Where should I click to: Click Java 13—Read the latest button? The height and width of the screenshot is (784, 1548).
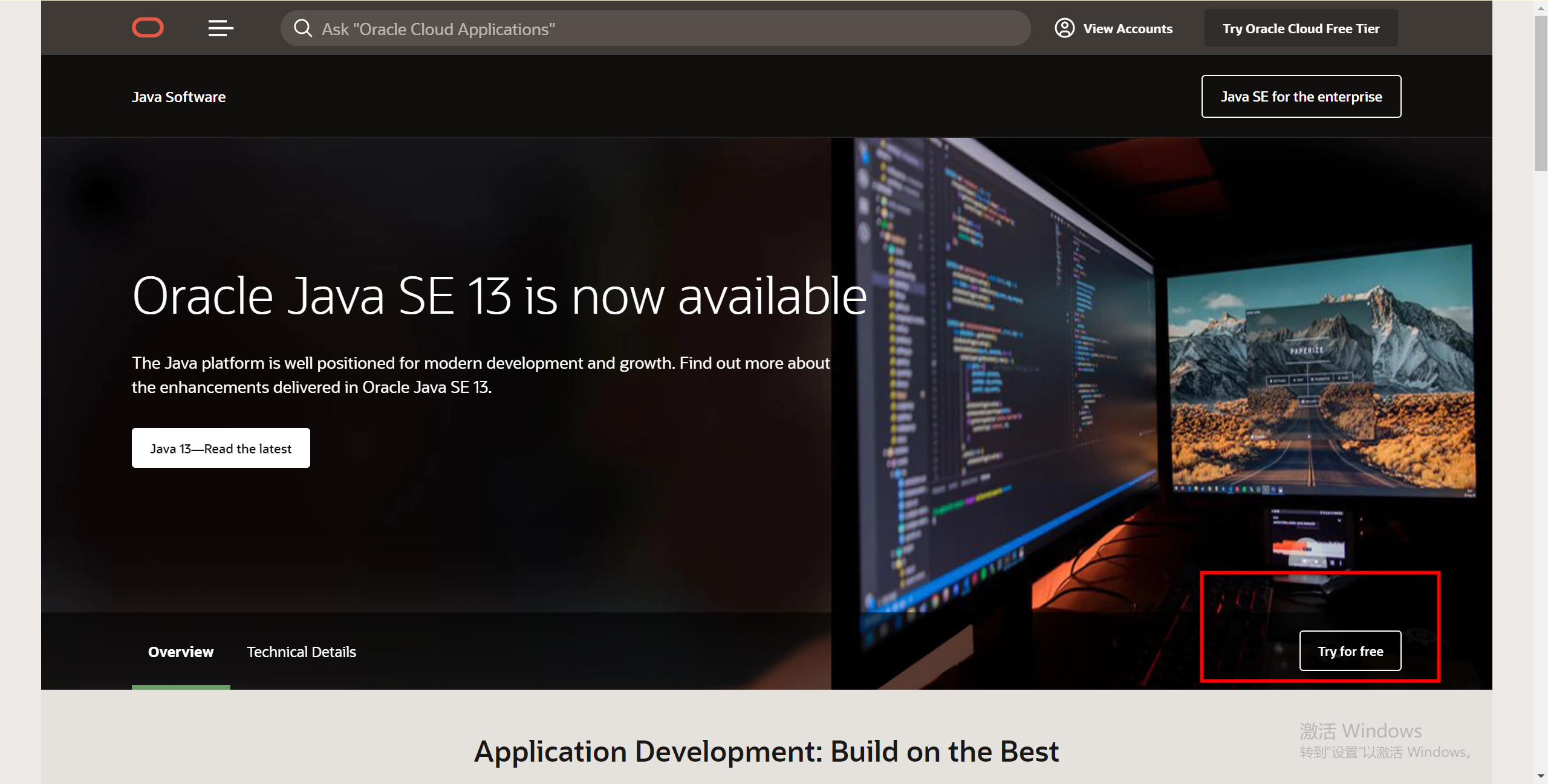coord(221,448)
